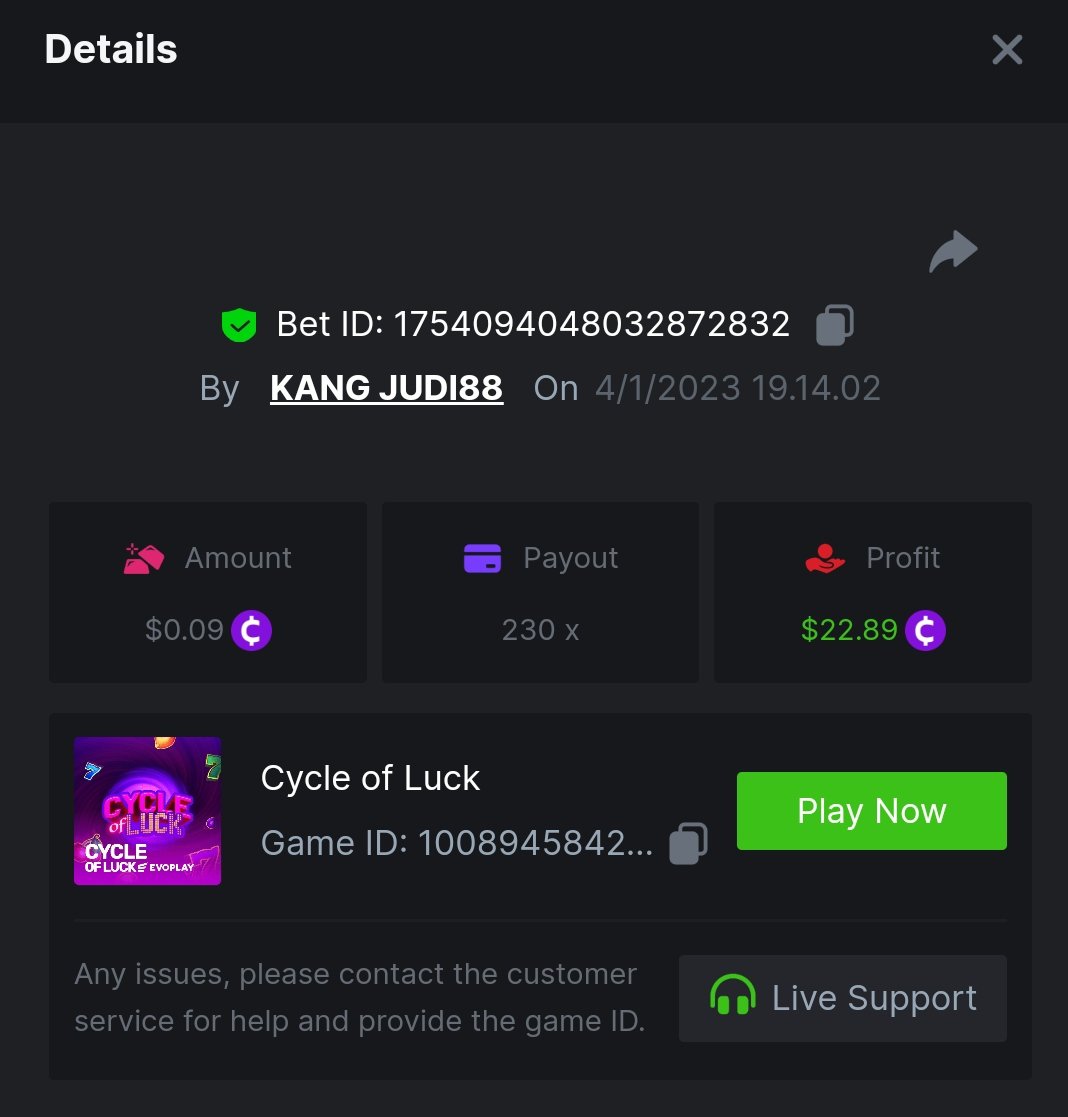Click the Amount chips icon

144,558
